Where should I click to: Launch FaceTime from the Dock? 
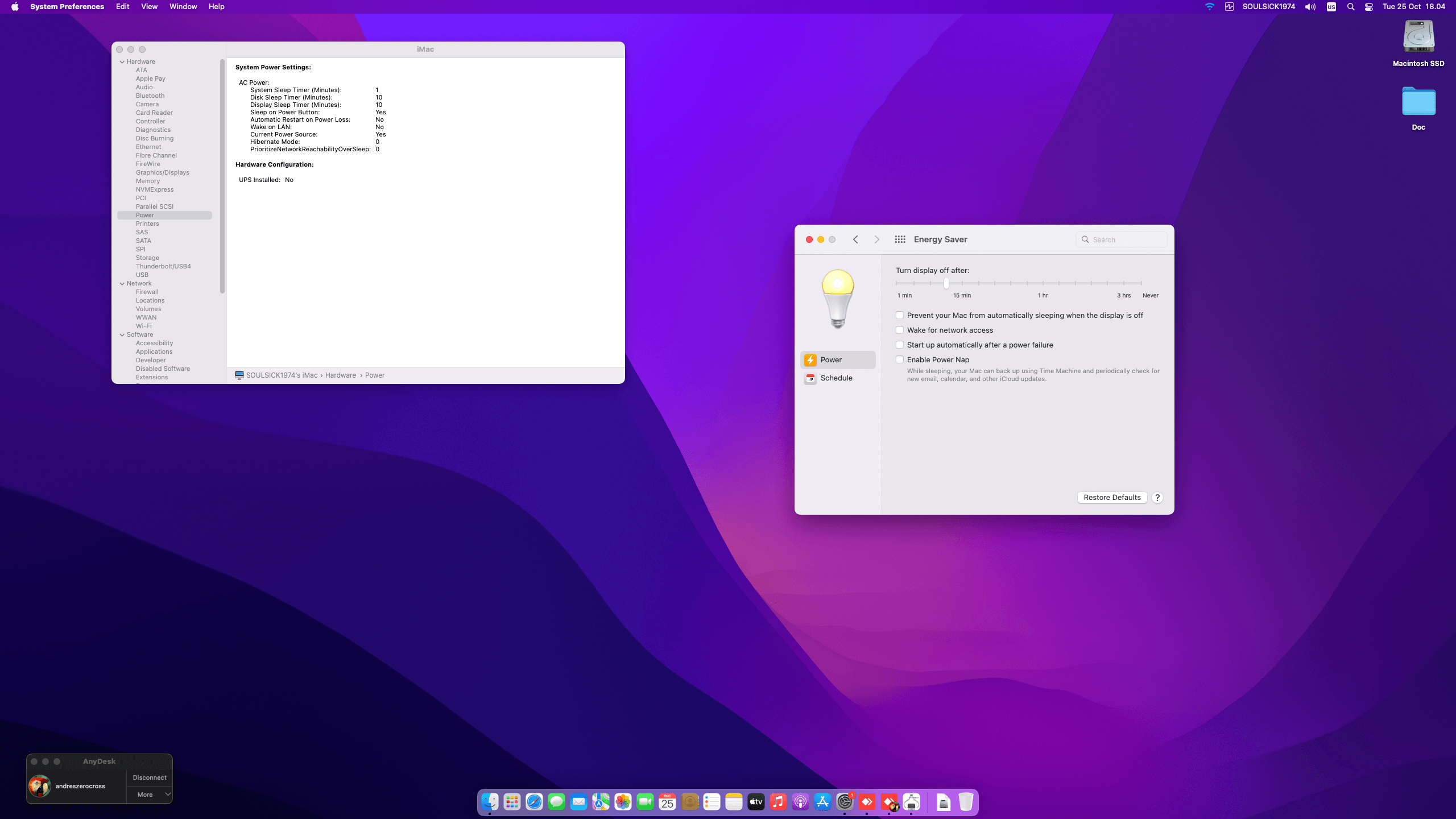click(645, 802)
